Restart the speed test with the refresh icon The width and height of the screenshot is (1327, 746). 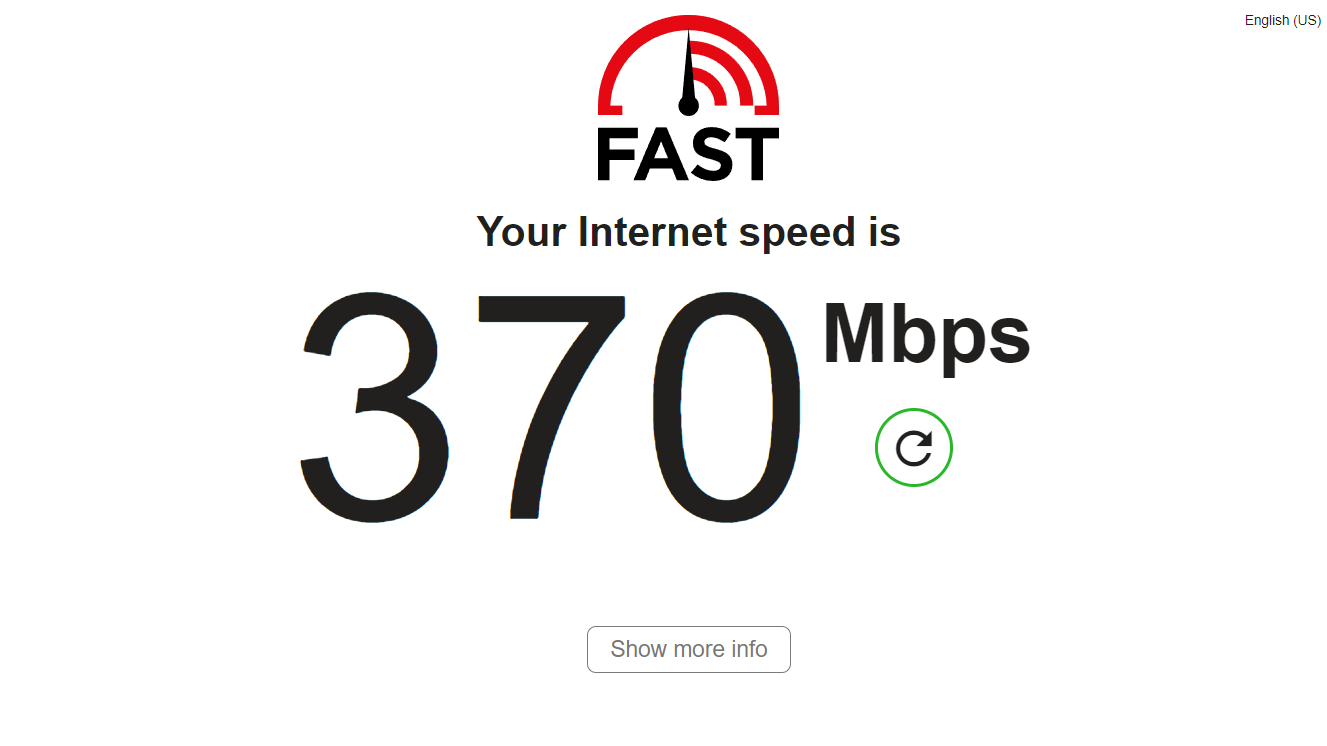click(914, 448)
